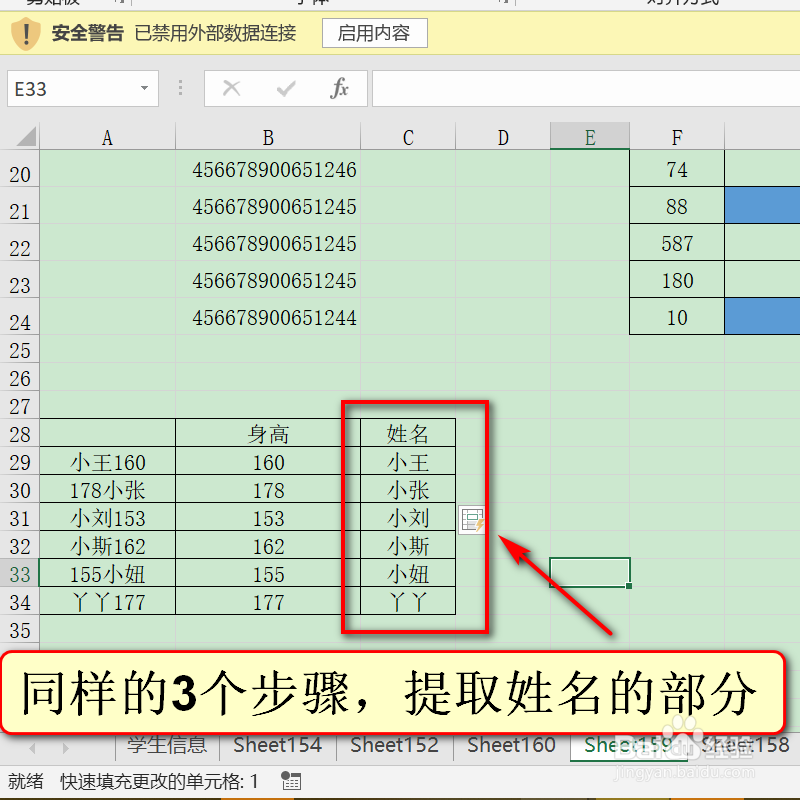Viewport: 800px width, 800px height.
Task: Switch to the Sheet154 tab
Action: tap(277, 745)
